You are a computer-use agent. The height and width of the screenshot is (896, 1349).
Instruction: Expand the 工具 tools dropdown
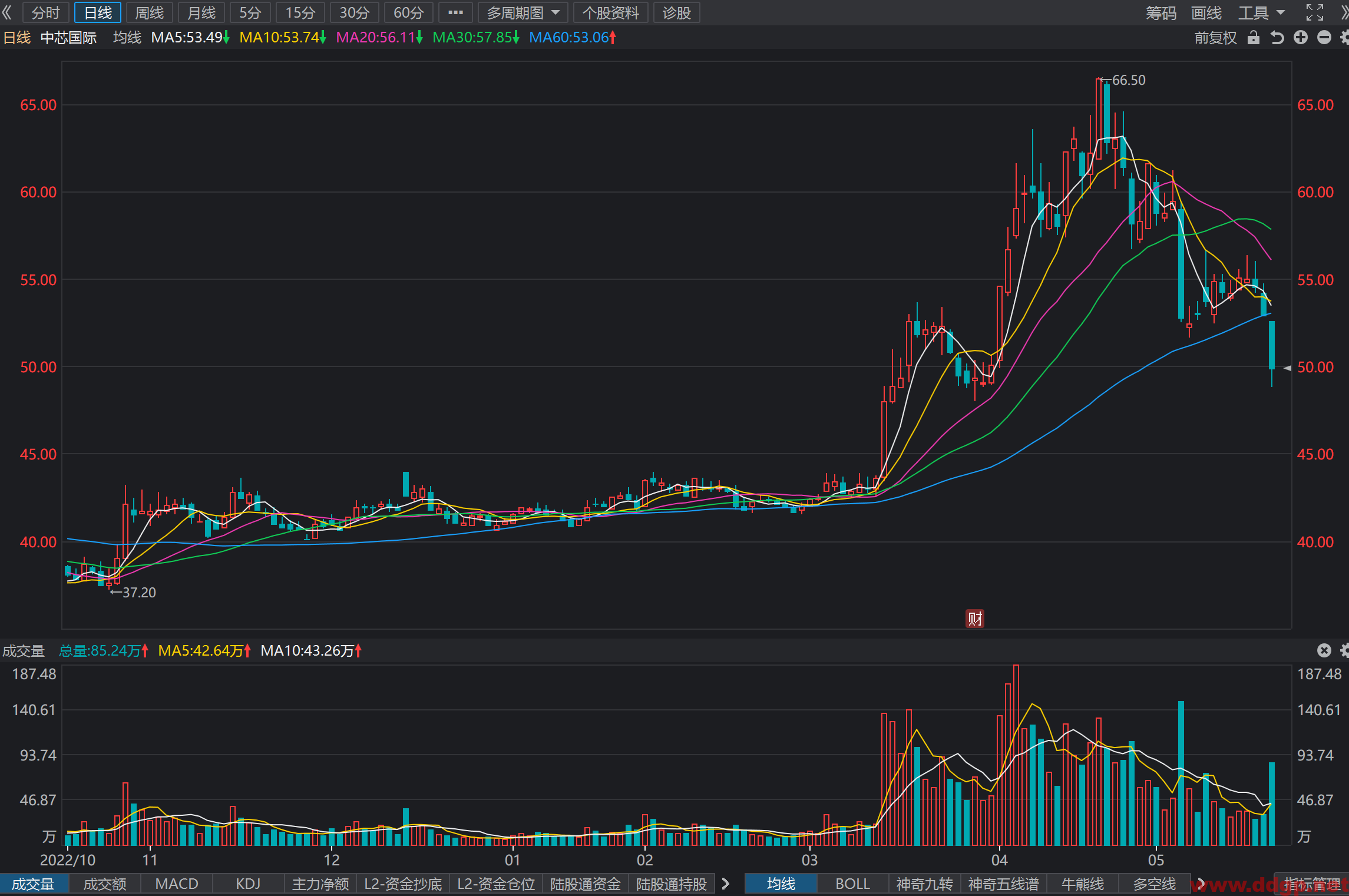click(1261, 12)
